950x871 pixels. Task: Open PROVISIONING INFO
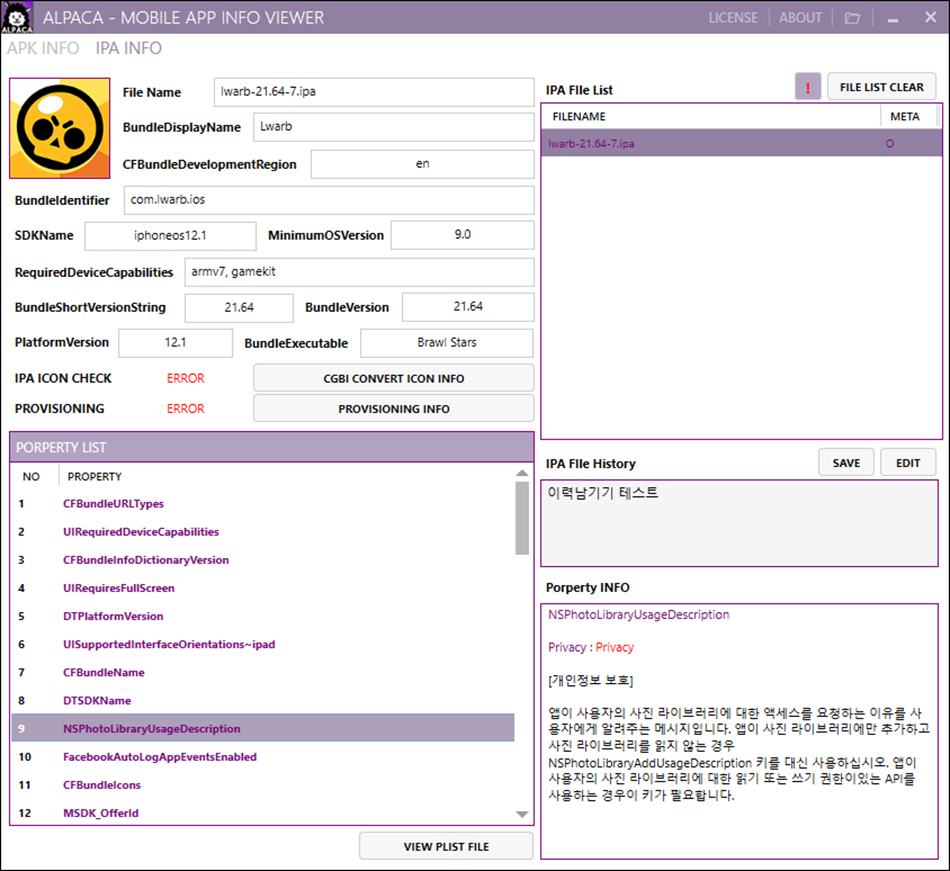pyautogui.click(x=394, y=409)
